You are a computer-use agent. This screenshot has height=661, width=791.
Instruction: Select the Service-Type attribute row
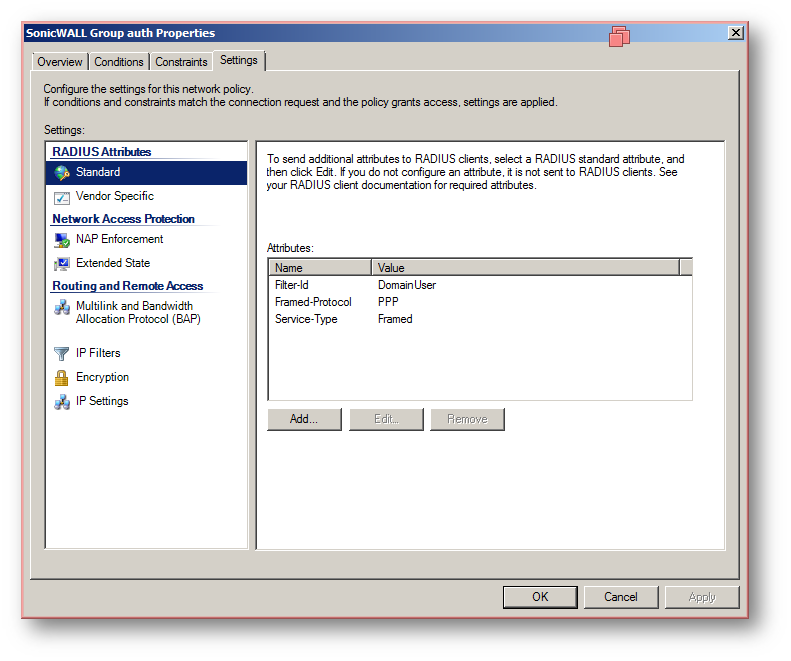(480, 319)
